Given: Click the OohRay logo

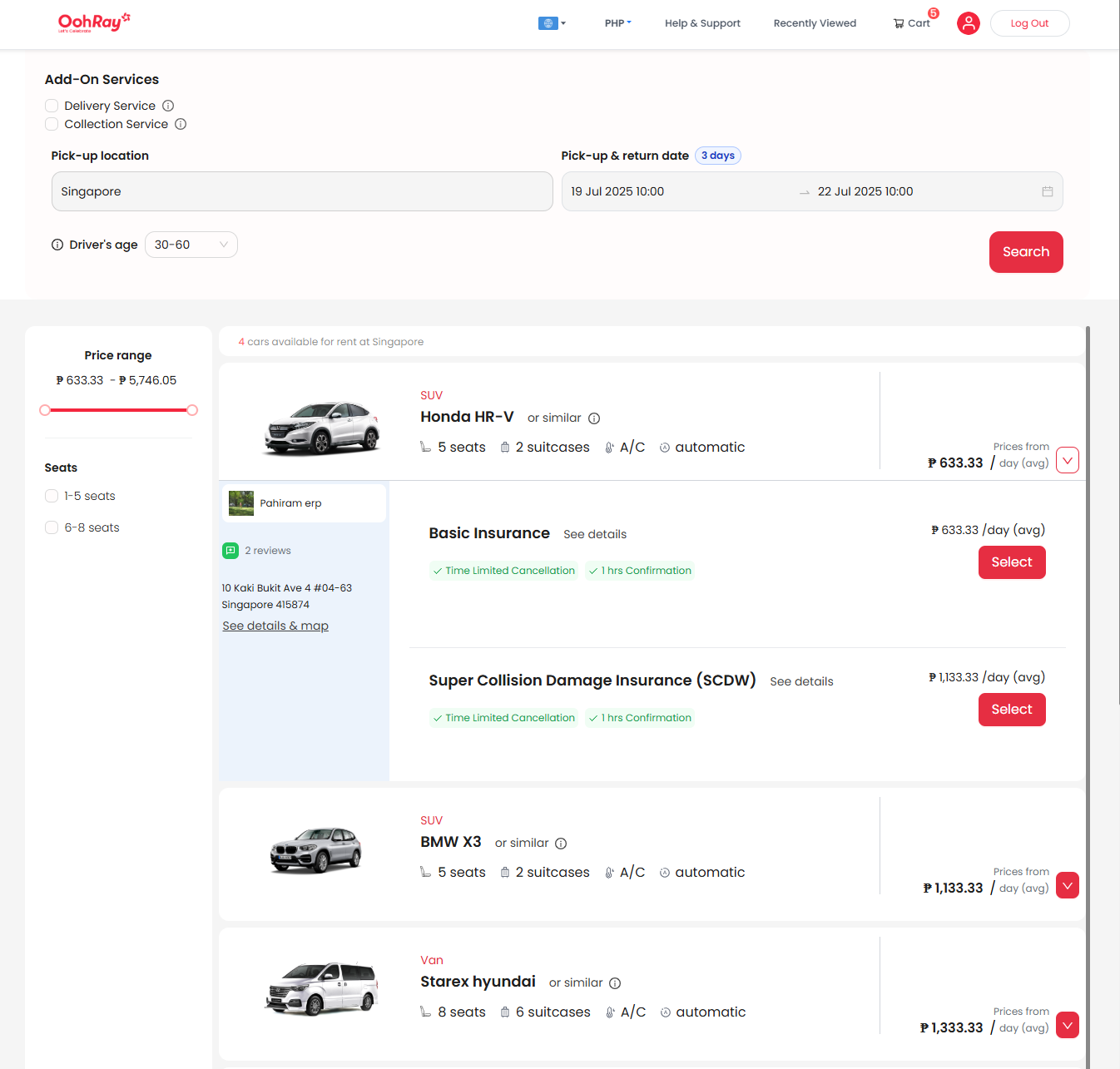Looking at the screenshot, I should [x=93, y=22].
